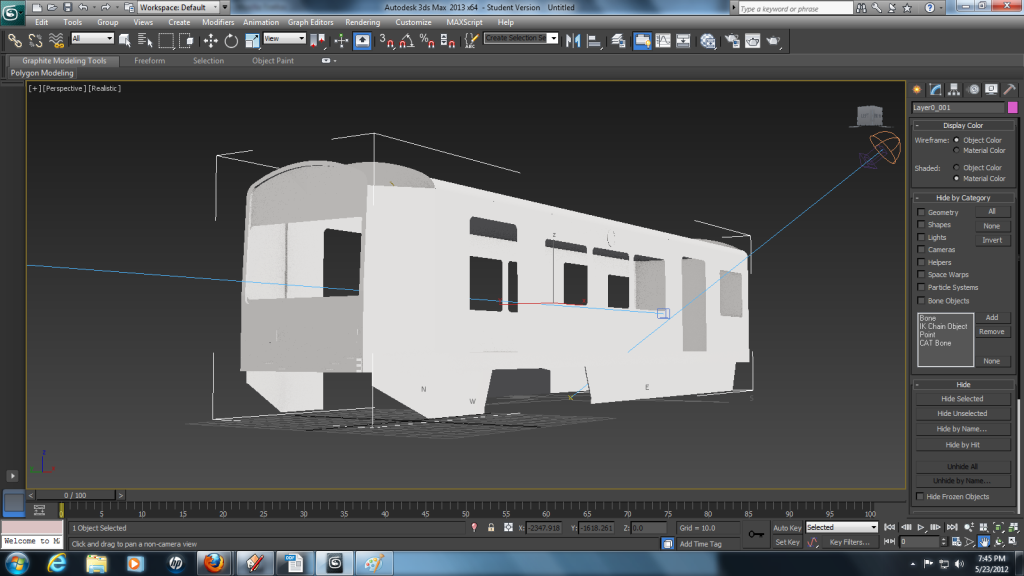Screen dimensions: 1024x576
Task: Activate Select and Rotate tool
Action: pos(231,41)
